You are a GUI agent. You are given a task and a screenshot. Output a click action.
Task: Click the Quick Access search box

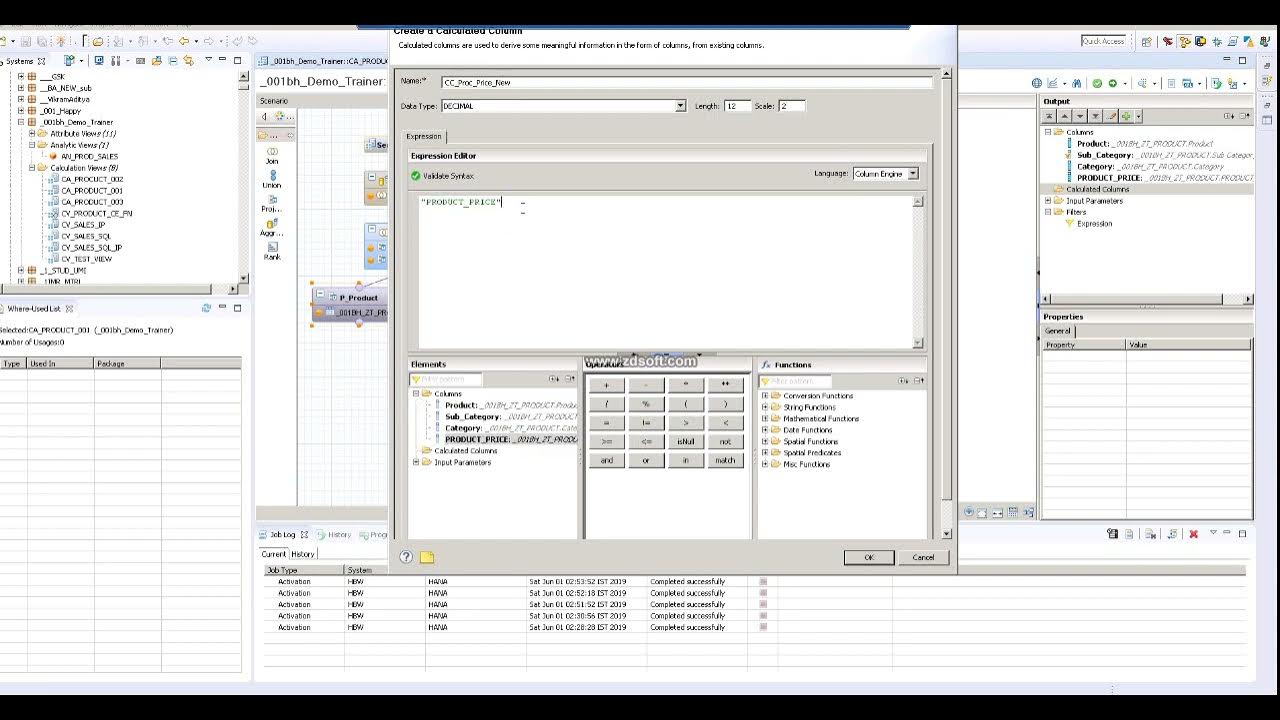pos(1103,41)
